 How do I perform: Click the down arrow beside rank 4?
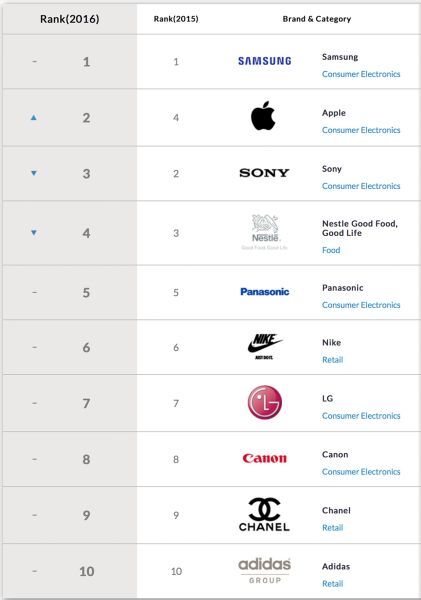pos(34,233)
